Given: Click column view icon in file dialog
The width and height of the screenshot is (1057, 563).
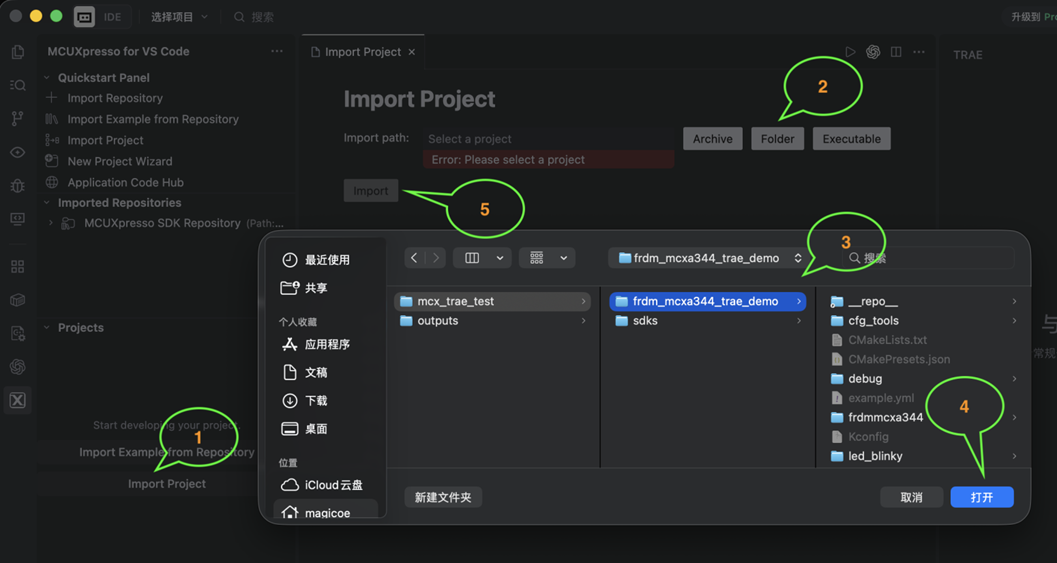Looking at the screenshot, I should (472, 258).
